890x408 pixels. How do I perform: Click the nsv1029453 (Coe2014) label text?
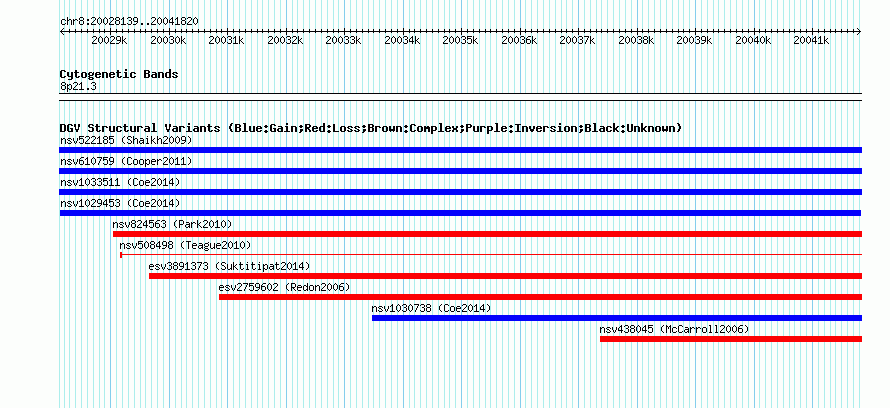click(x=120, y=203)
